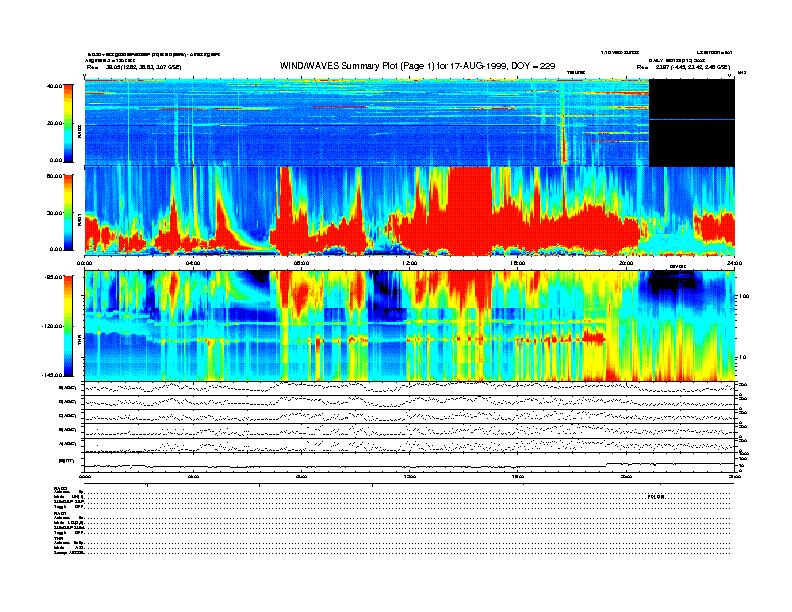Click the 20.00 value on RAD2 color scale
Viewport: 792px width, 612px height.
[x=54, y=123]
